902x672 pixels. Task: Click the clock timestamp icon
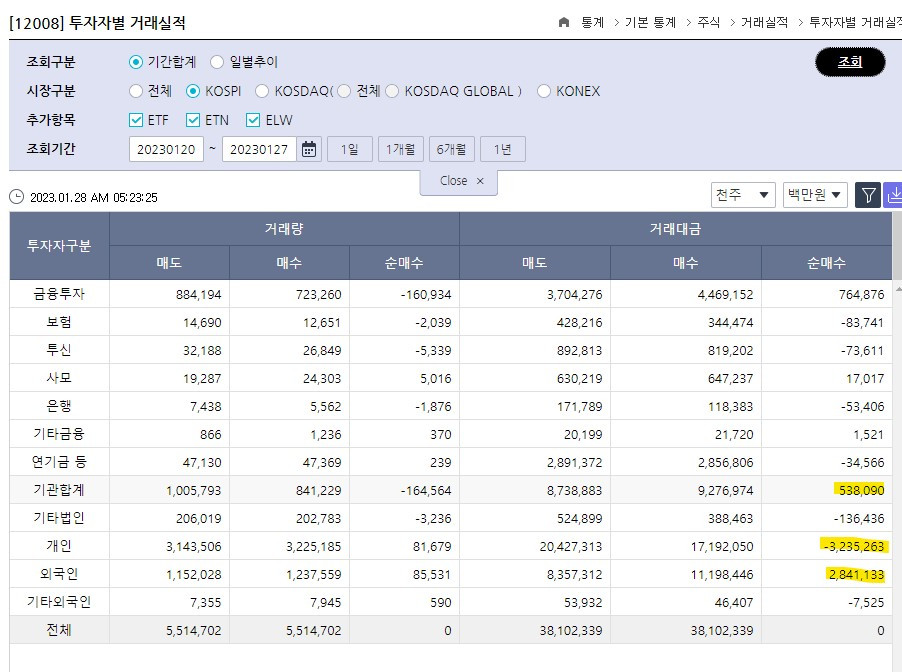pyautogui.click(x=17, y=197)
